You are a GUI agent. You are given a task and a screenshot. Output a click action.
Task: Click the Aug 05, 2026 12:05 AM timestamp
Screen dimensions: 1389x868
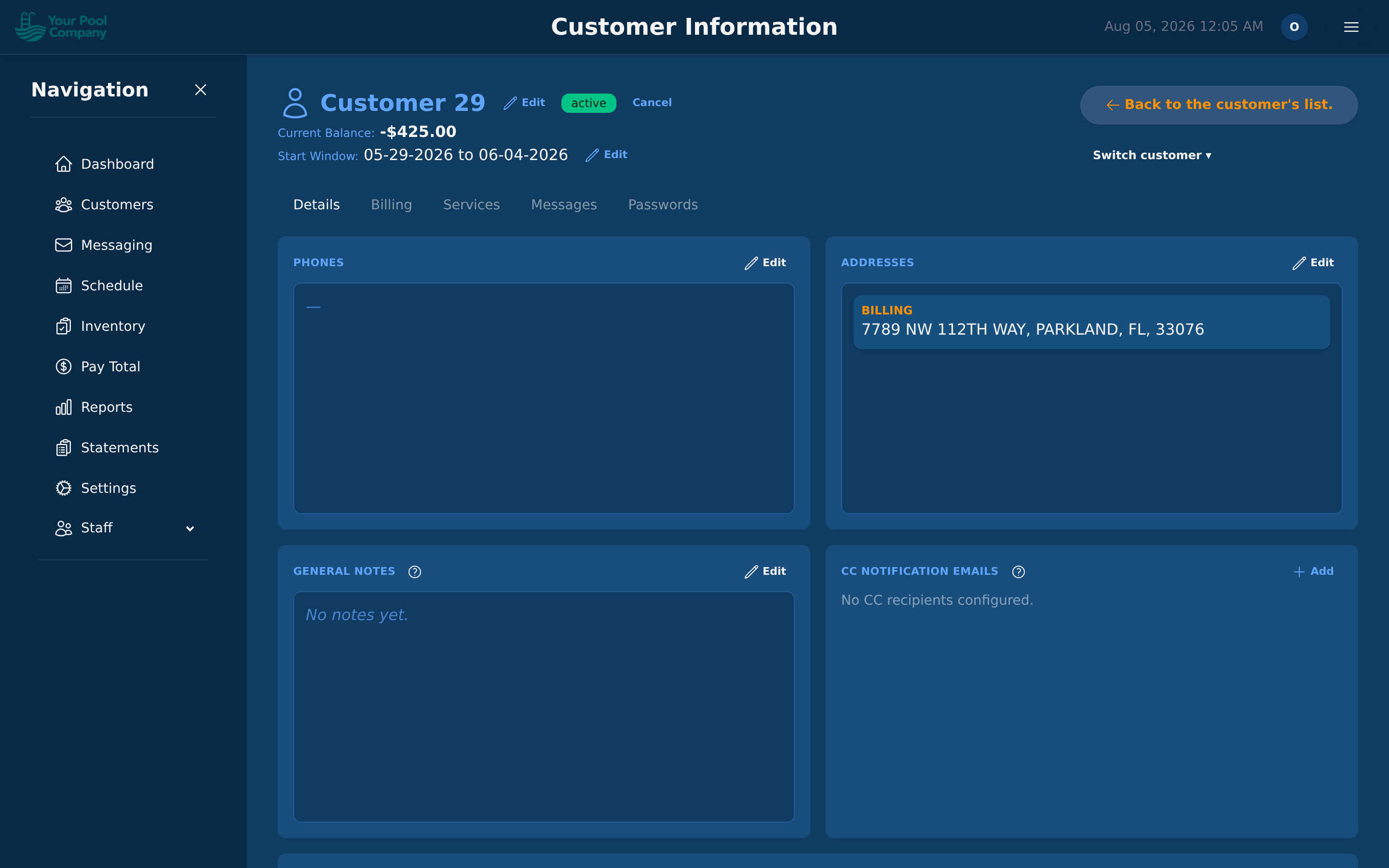[1184, 27]
